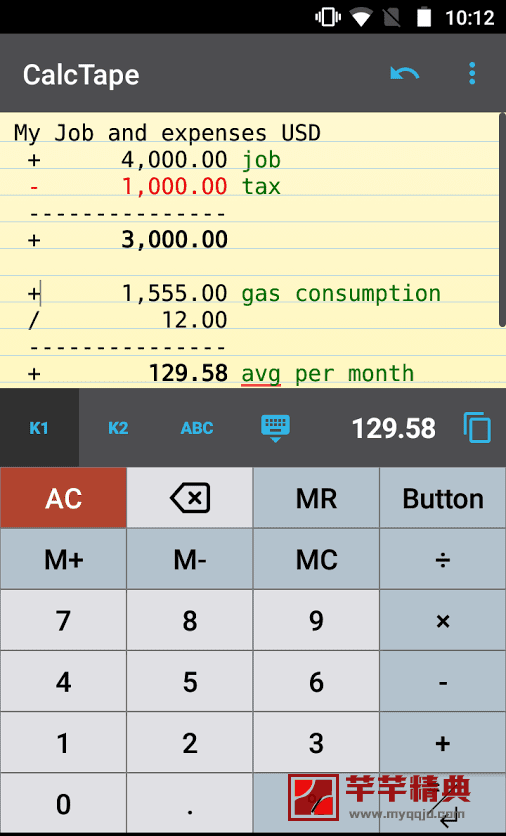The width and height of the screenshot is (506, 836).
Task: Tap the divide operator key
Action: pos(443,559)
